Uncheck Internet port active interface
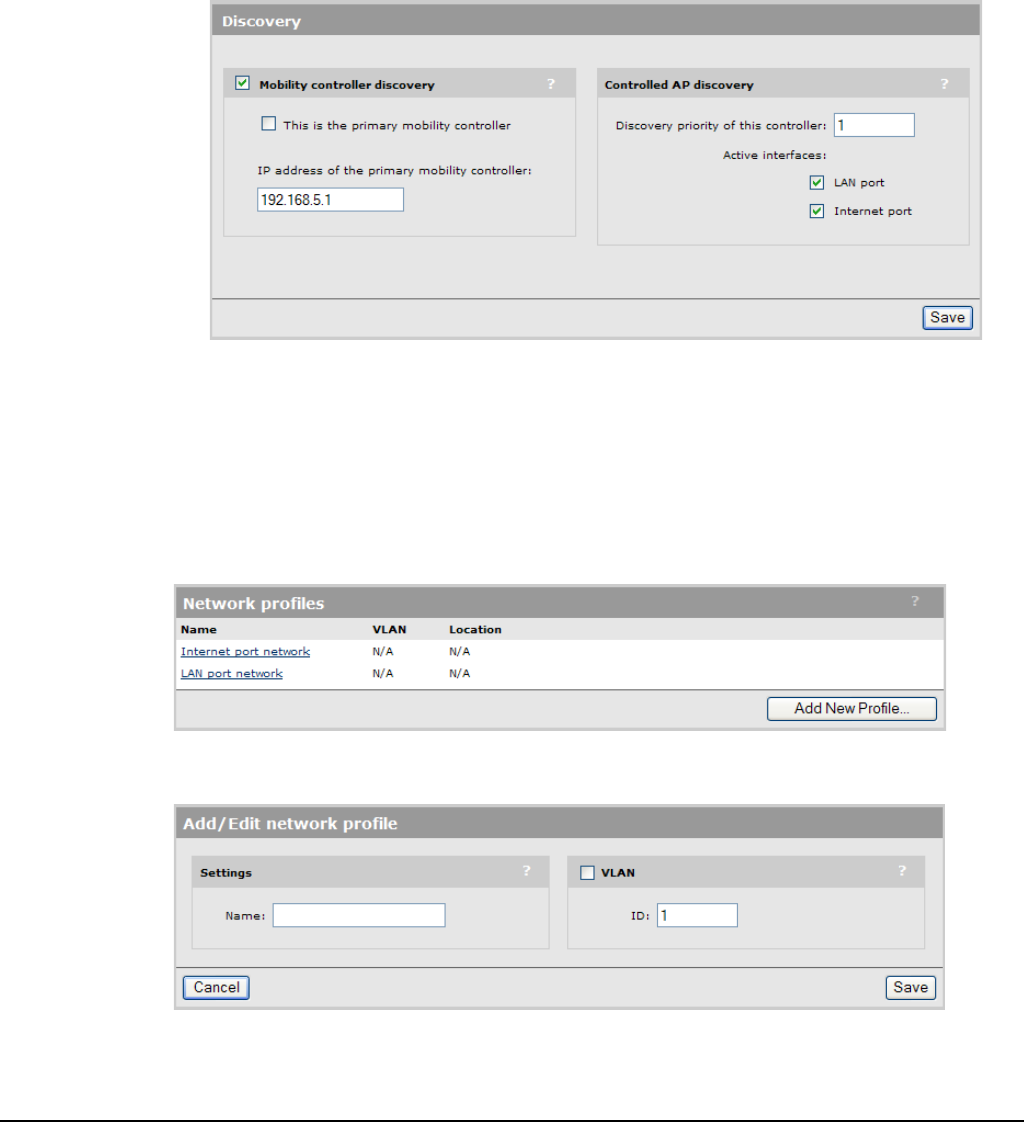The image size is (1024, 1122). pyautogui.click(x=816, y=211)
